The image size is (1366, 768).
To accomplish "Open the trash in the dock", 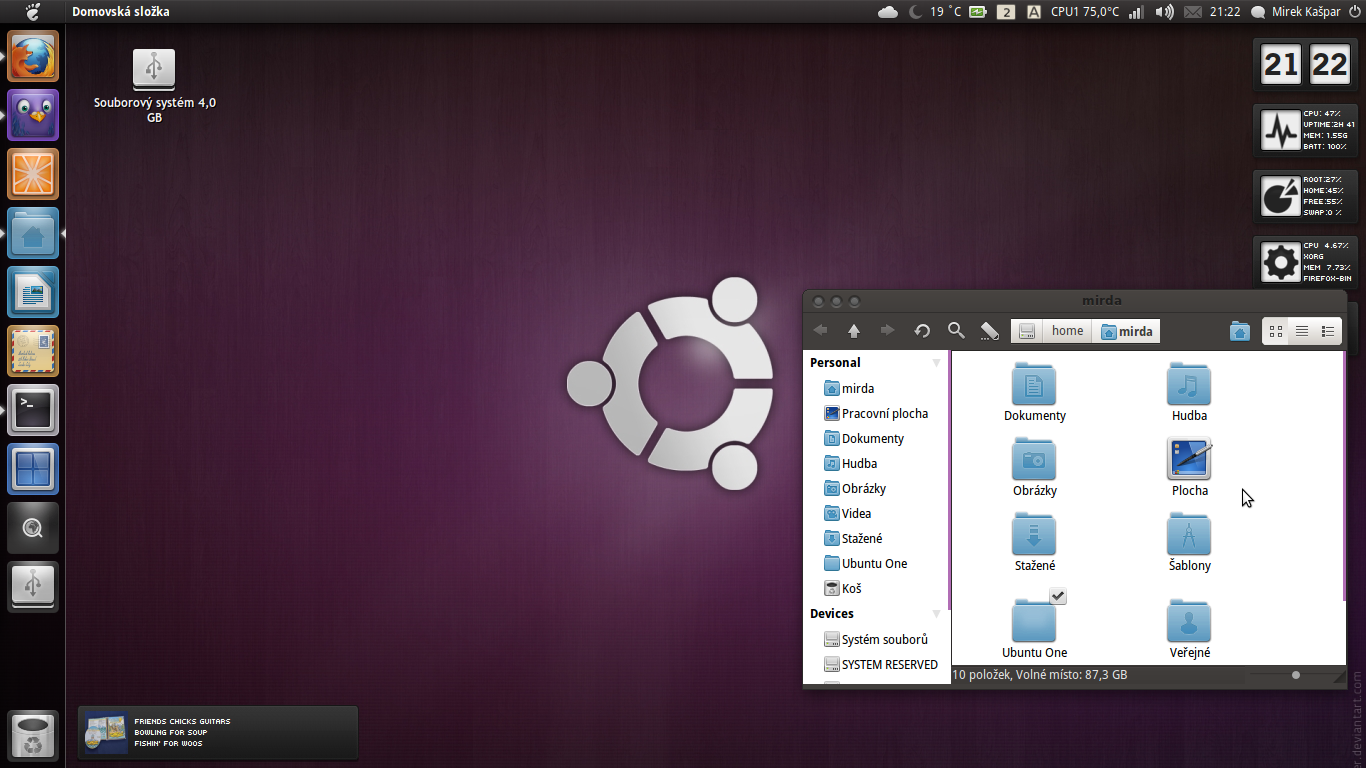I will pyautogui.click(x=33, y=735).
